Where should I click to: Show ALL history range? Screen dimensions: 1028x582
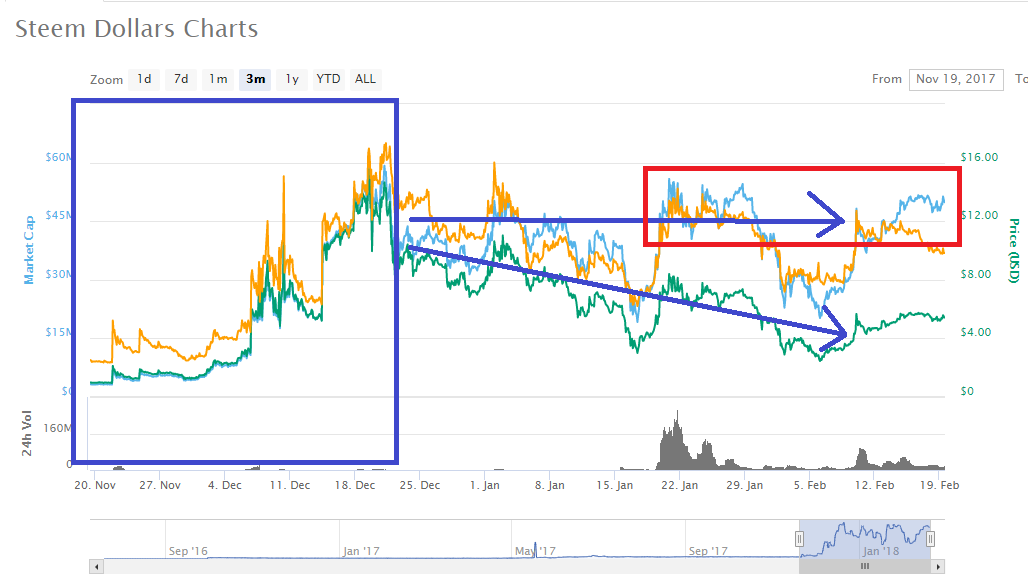(365, 79)
